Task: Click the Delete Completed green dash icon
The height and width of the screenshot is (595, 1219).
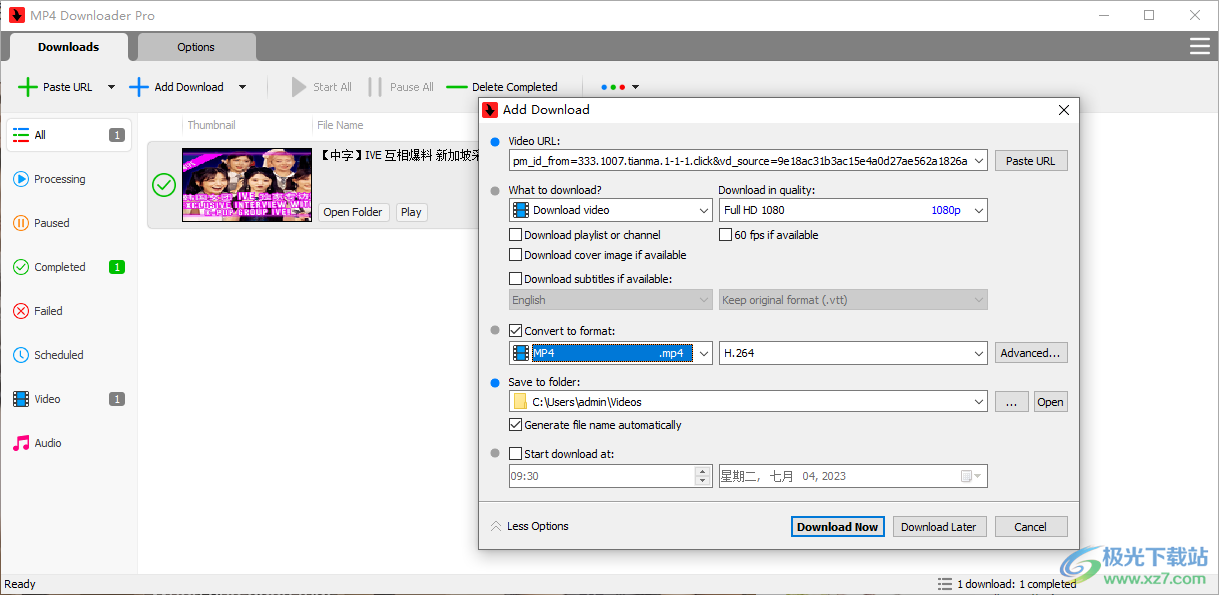Action: pos(457,87)
